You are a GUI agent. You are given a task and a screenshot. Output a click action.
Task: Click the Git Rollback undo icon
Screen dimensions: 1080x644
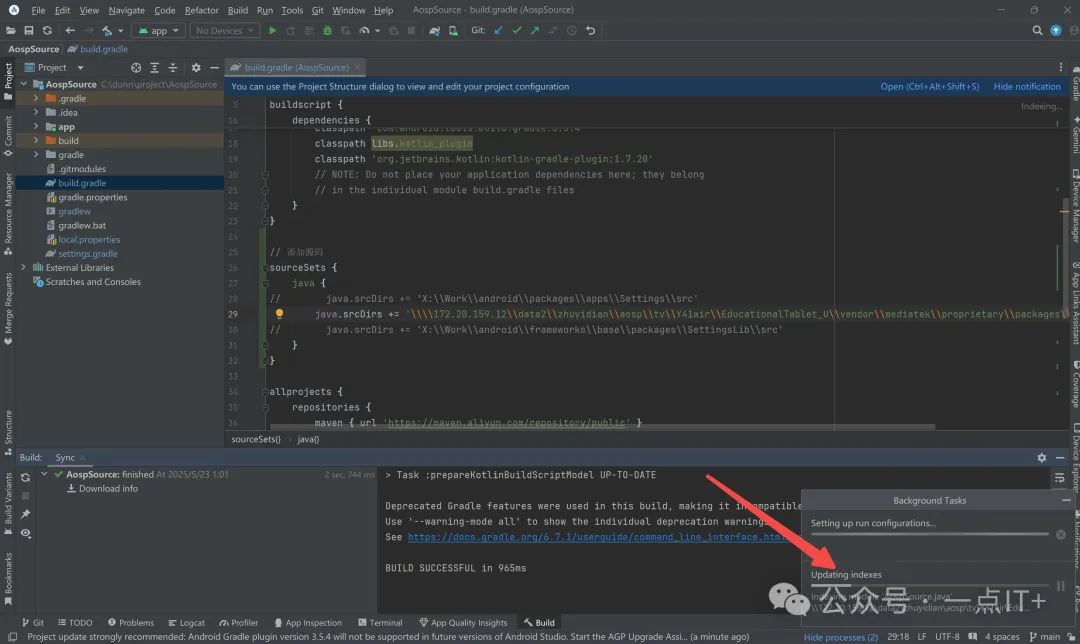tap(590, 30)
